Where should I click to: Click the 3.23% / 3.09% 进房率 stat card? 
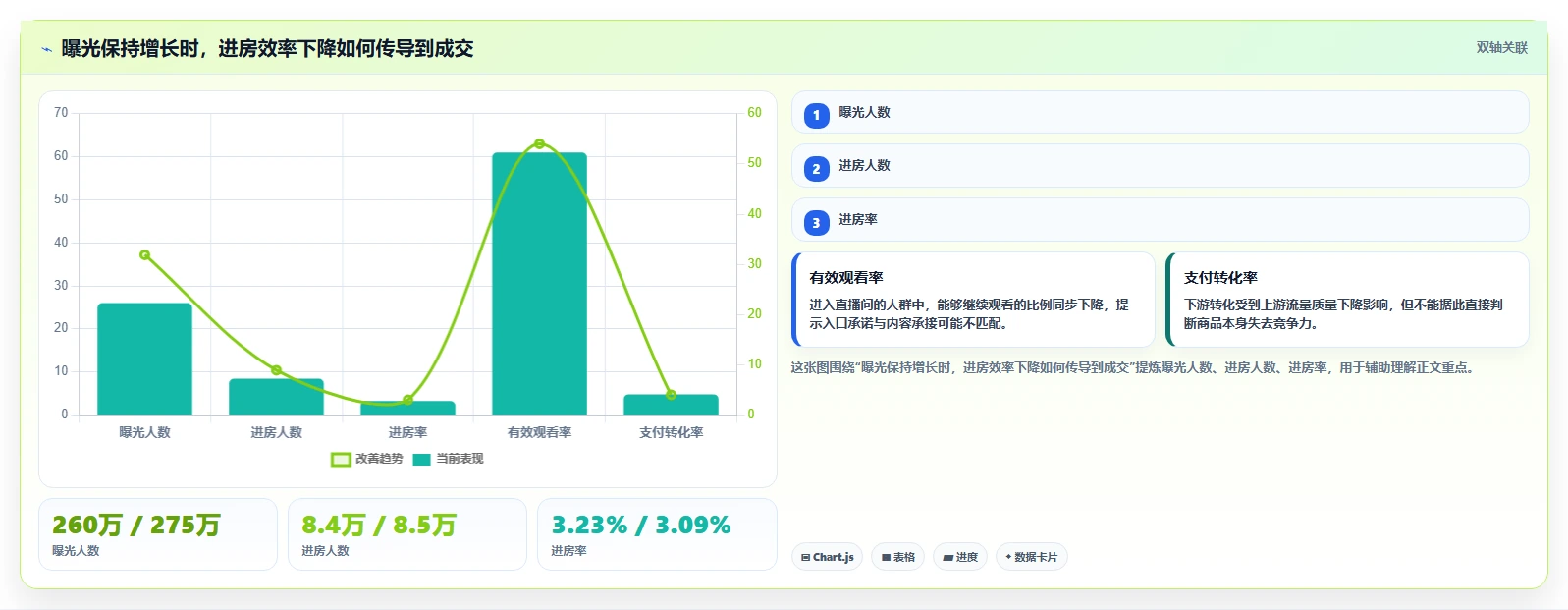657,534
